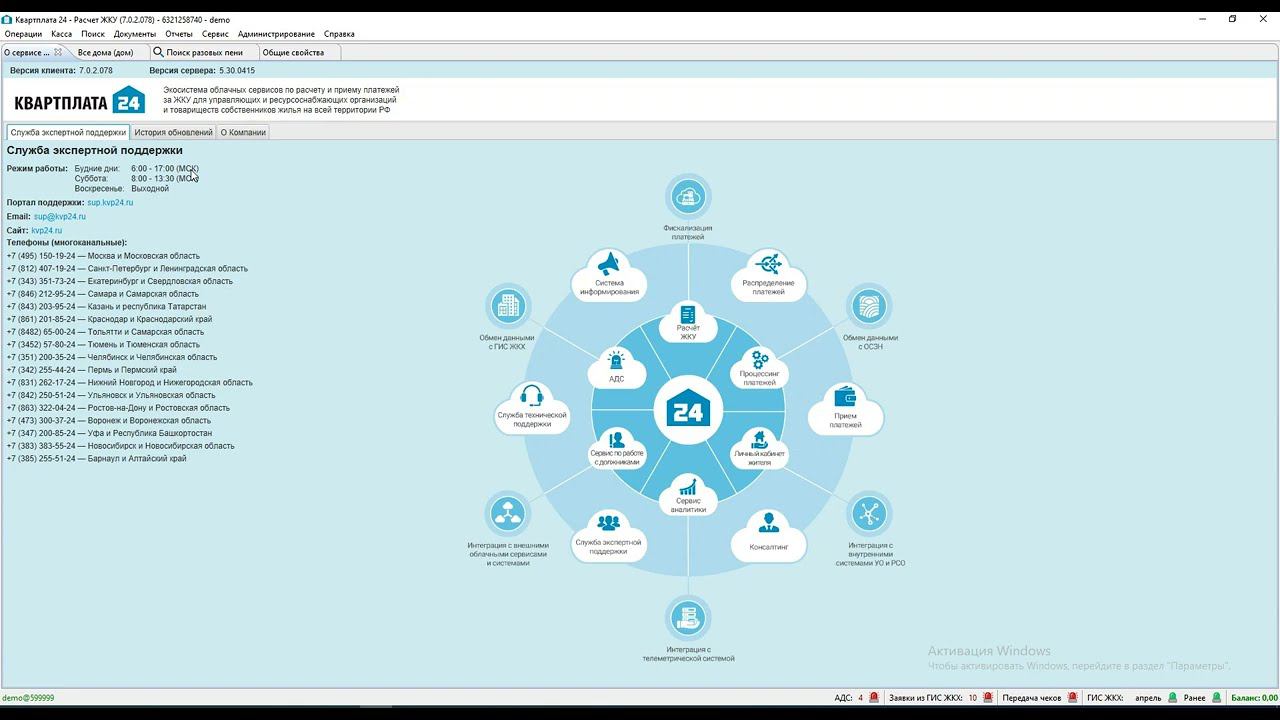Viewport: 1280px width, 720px height.
Task: Switch to the Поиск разовых пени tab
Action: pyautogui.click(x=204, y=52)
